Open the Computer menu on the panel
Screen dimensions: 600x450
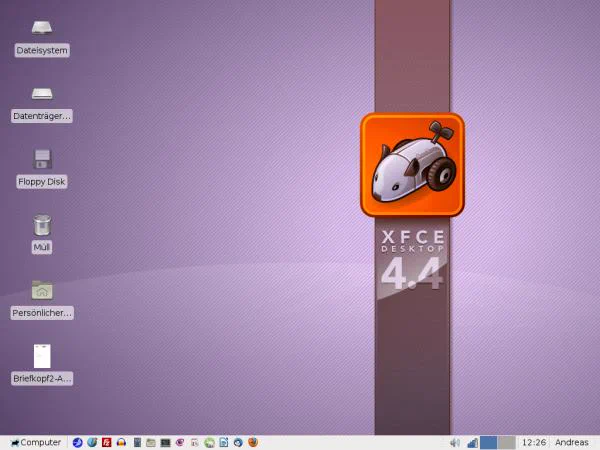(x=36, y=442)
